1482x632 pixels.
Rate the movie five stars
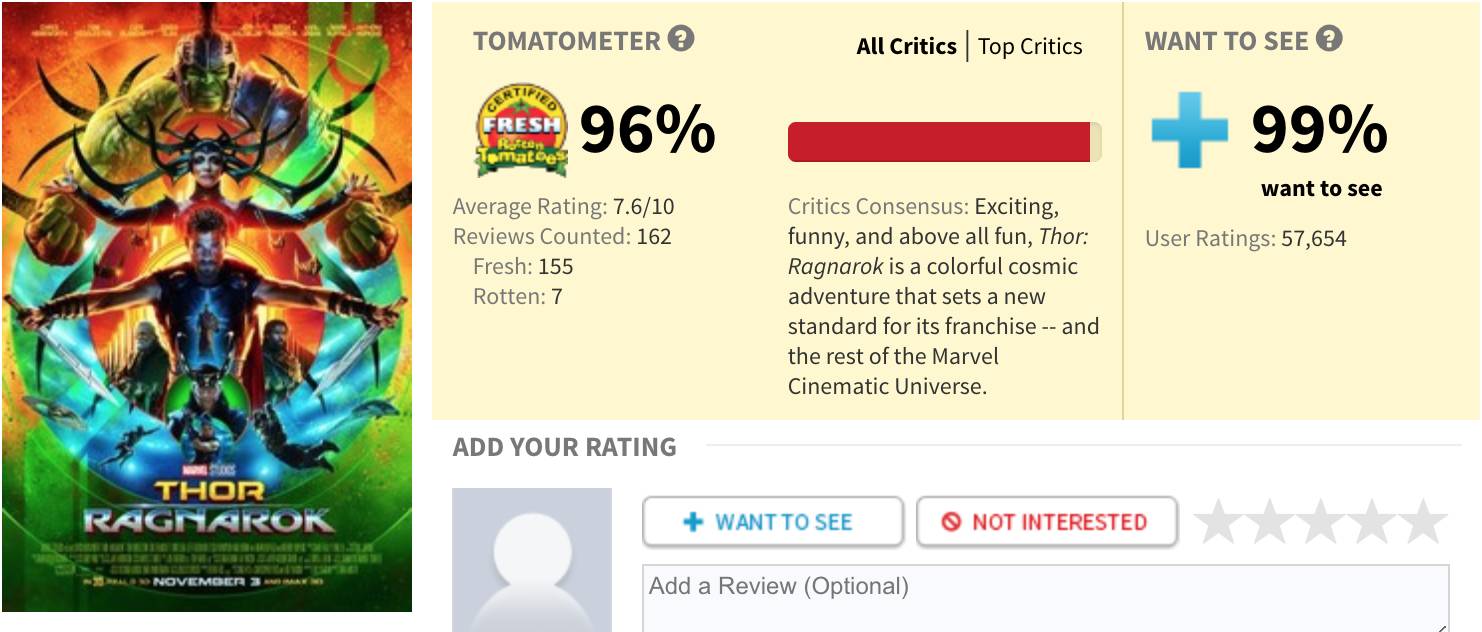(1423, 522)
